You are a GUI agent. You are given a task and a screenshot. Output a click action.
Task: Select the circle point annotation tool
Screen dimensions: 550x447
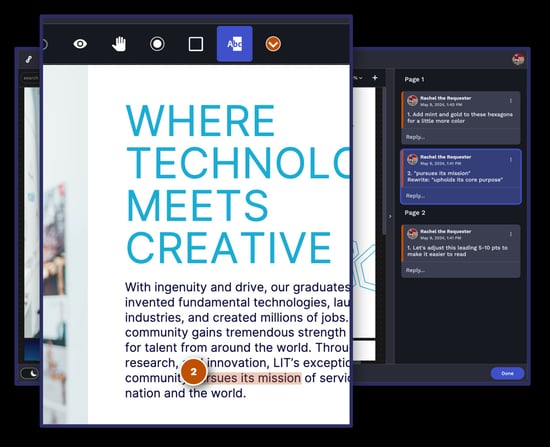coord(157,44)
